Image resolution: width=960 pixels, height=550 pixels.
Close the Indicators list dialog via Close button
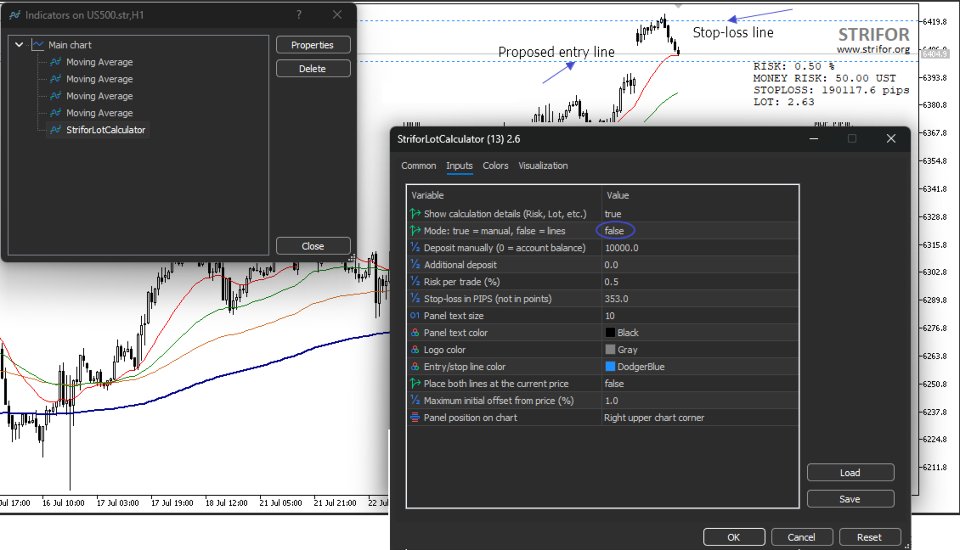pos(313,246)
